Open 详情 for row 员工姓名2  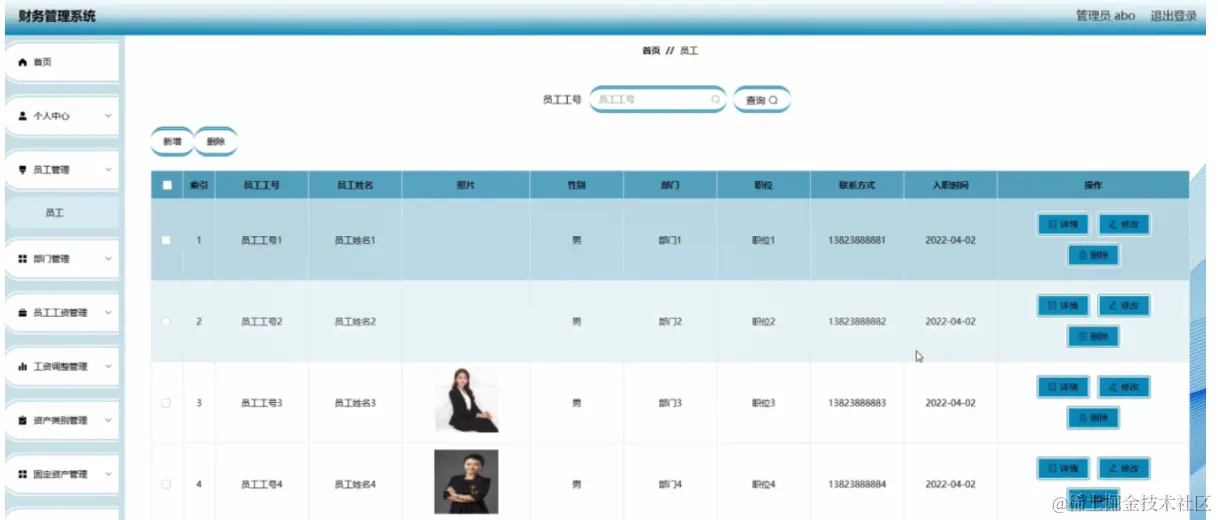click(x=1062, y=305)
